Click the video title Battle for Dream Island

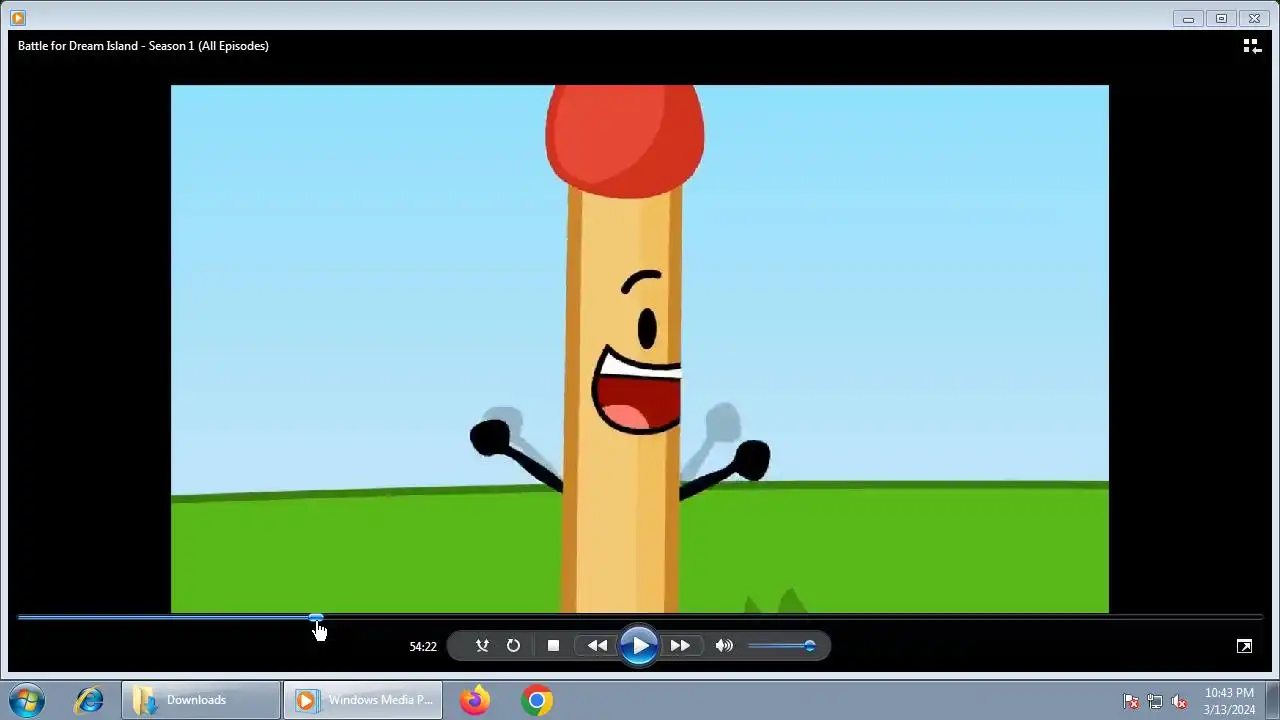[143, 46]
